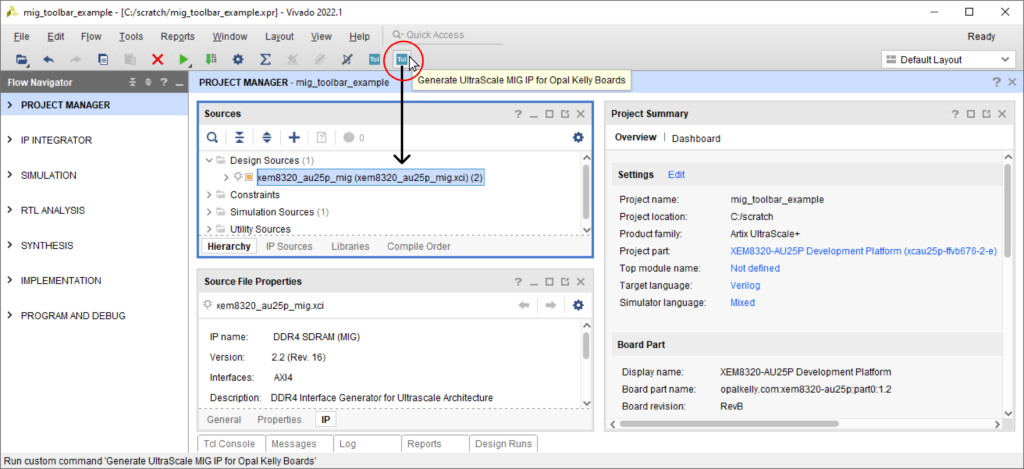This screenshot has height=469, width=1024.
Task: Click the Not defined top module link
Action: [755, 268]
